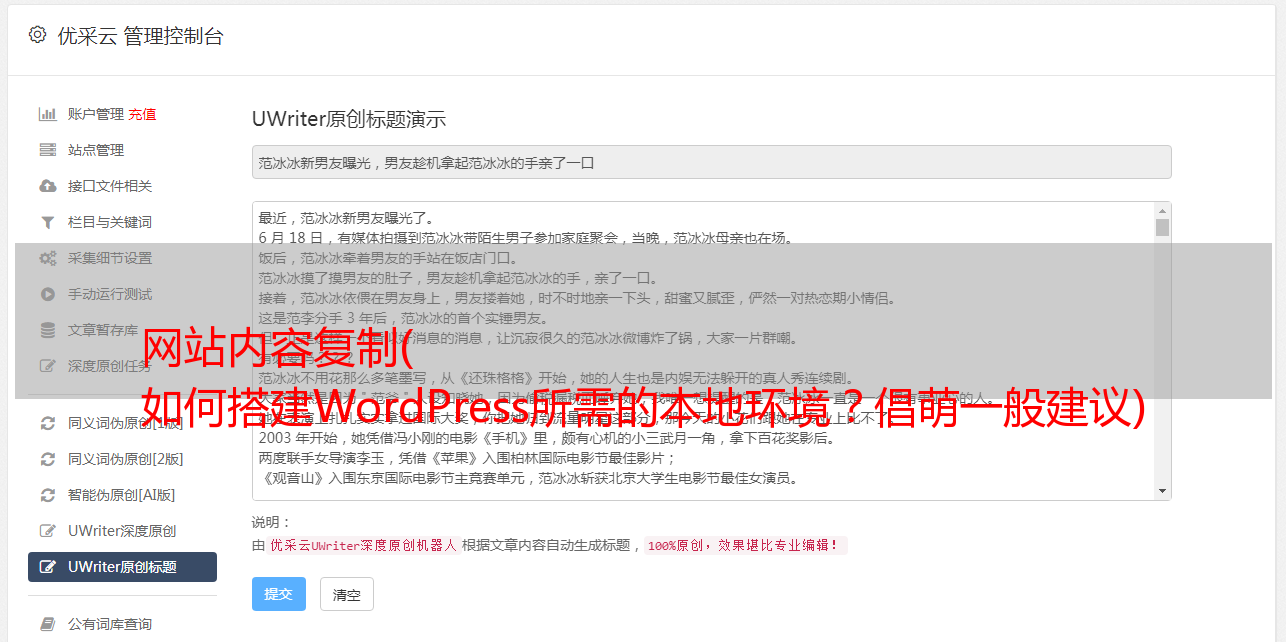Click the textarea scrollbar thumb
The width and height of the screenshot is (1286, 642).
(1162, 227)
